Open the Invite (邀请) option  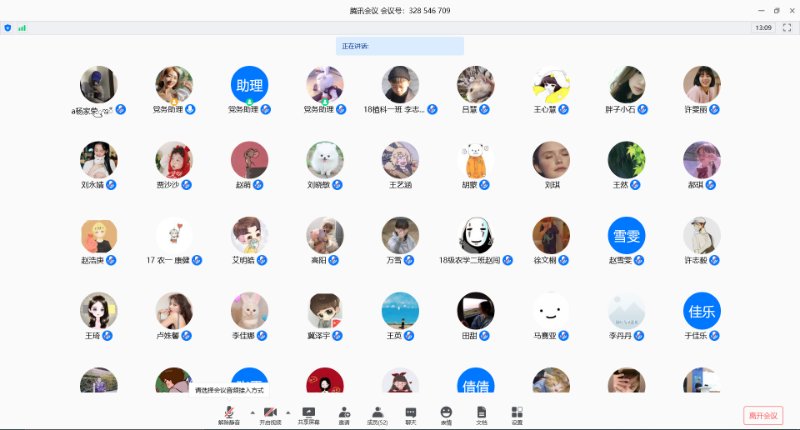click(x=343, y=414)
